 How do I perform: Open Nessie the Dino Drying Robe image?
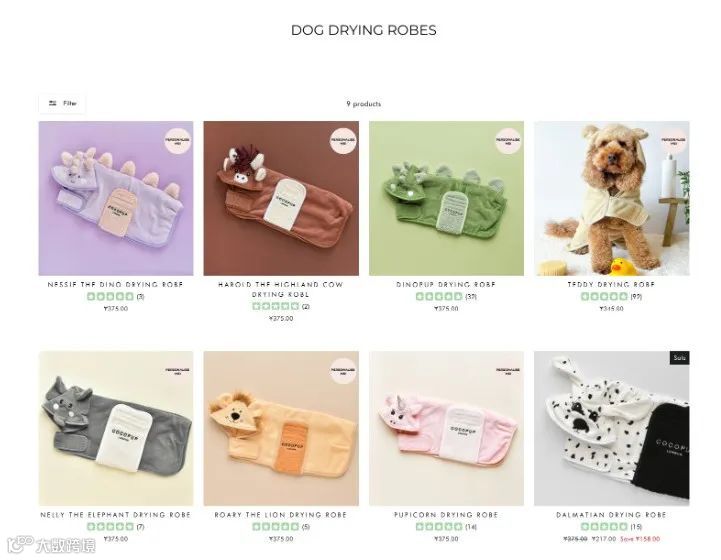tap(116, 198)
